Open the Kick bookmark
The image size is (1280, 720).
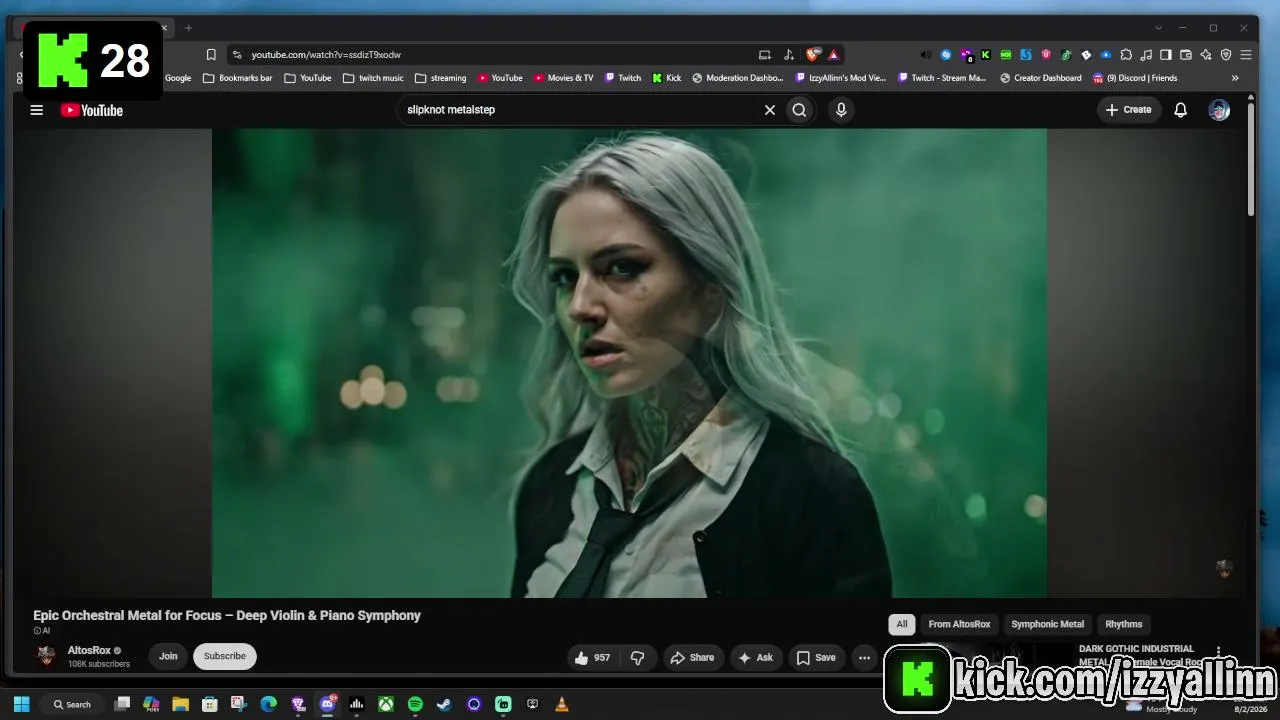click(667, 78)
